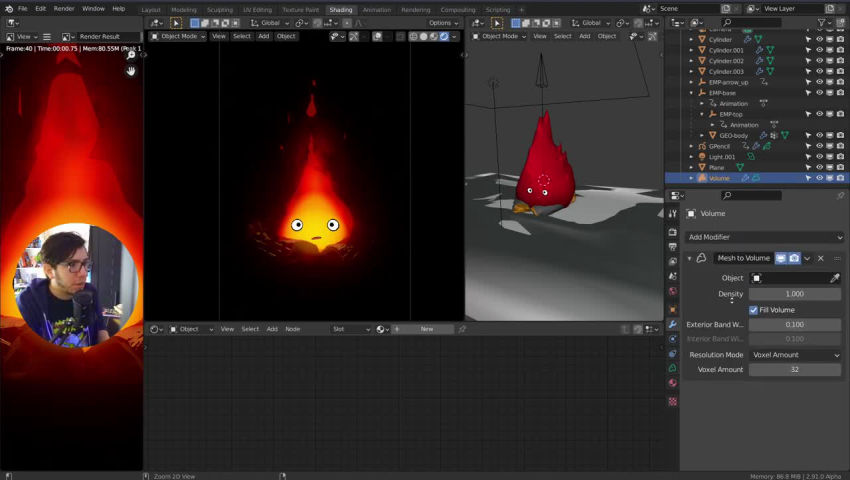The height and width of the screenshot is (480, 850).
Task: Hide Plane using its eye icon
Action: 819,168
